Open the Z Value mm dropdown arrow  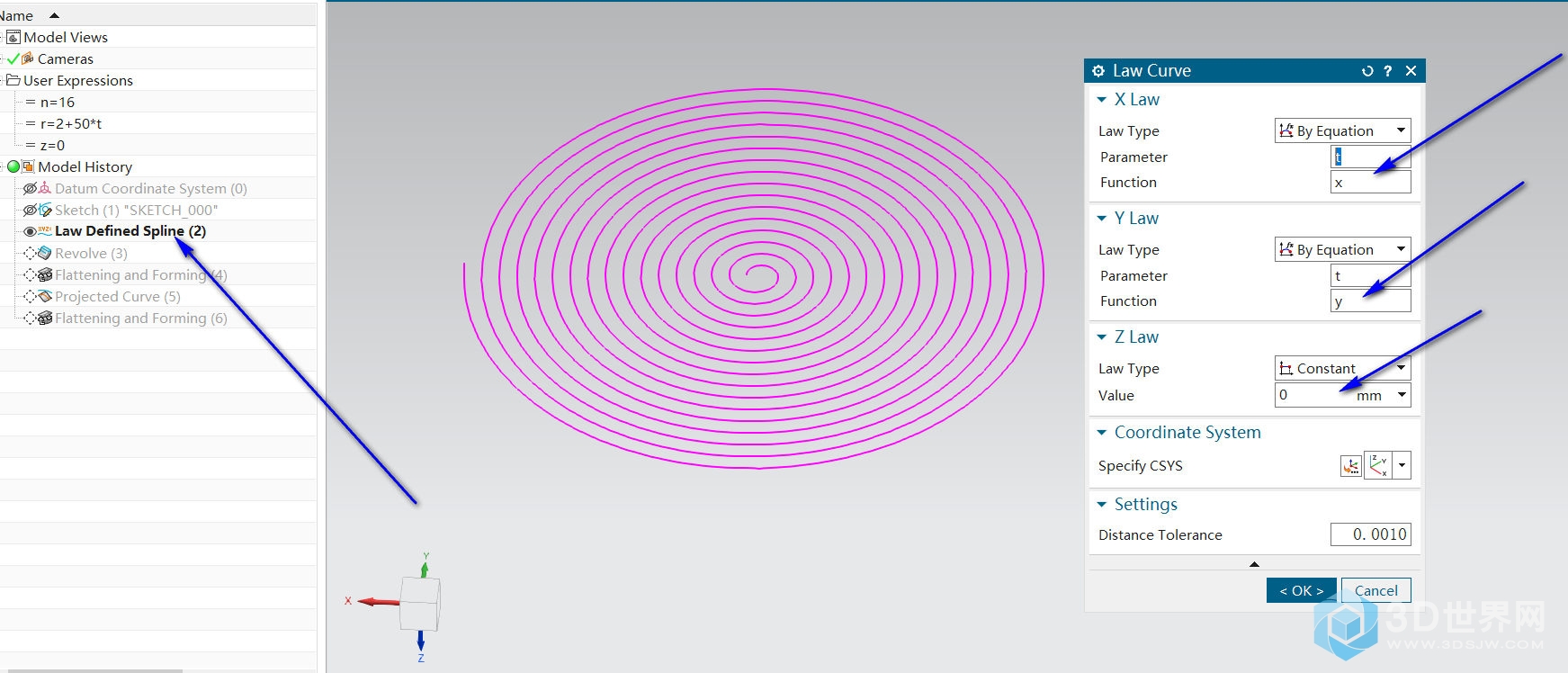(1402, 395)
